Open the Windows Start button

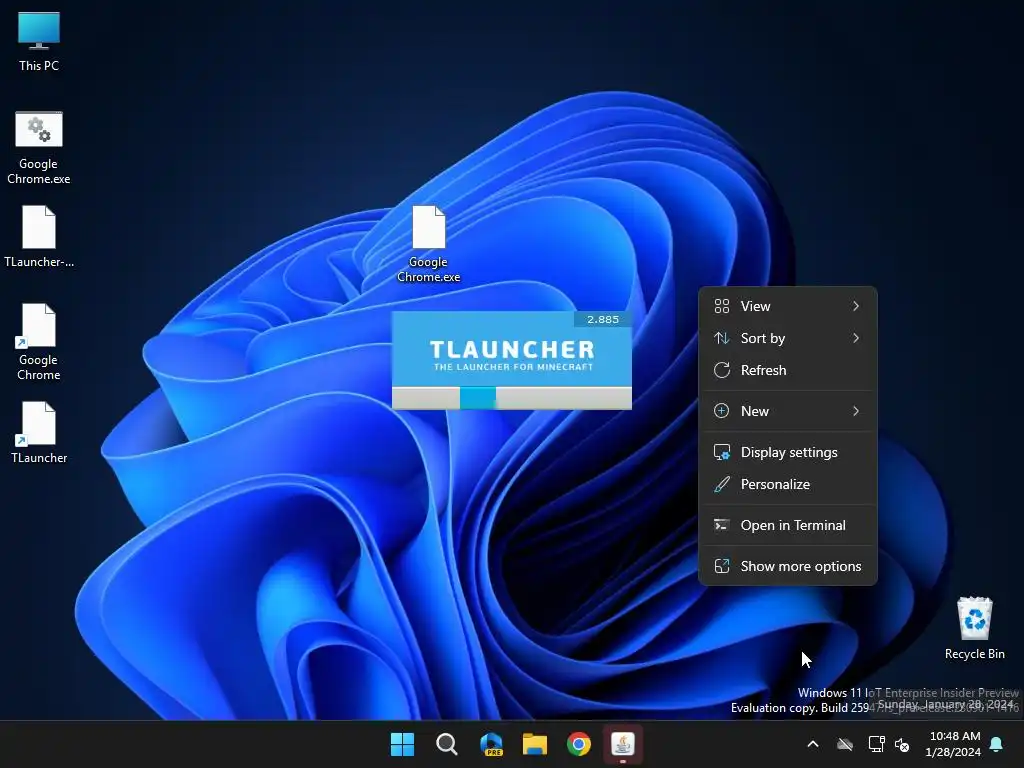[x=402, y=744]
